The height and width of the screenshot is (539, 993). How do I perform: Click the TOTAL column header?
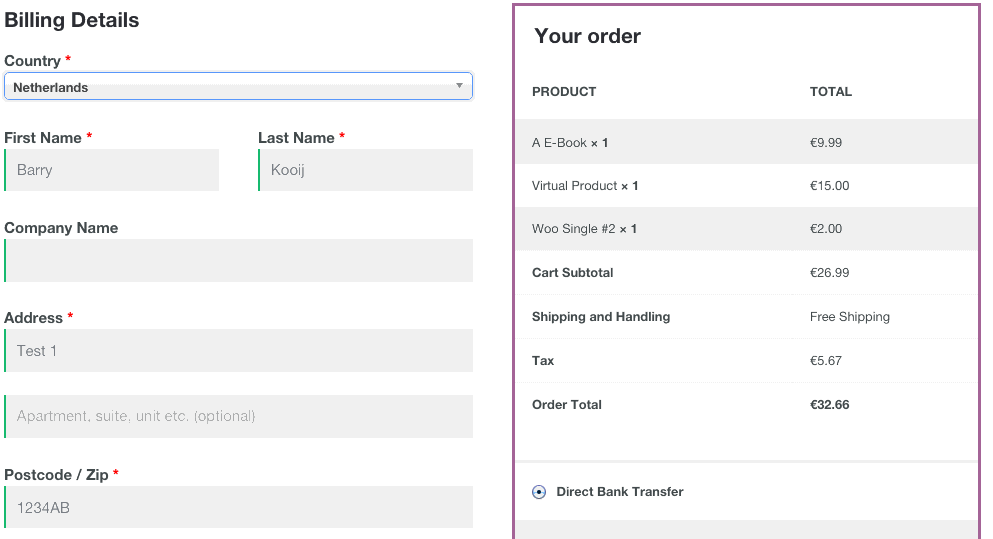[x=831, y=92]
